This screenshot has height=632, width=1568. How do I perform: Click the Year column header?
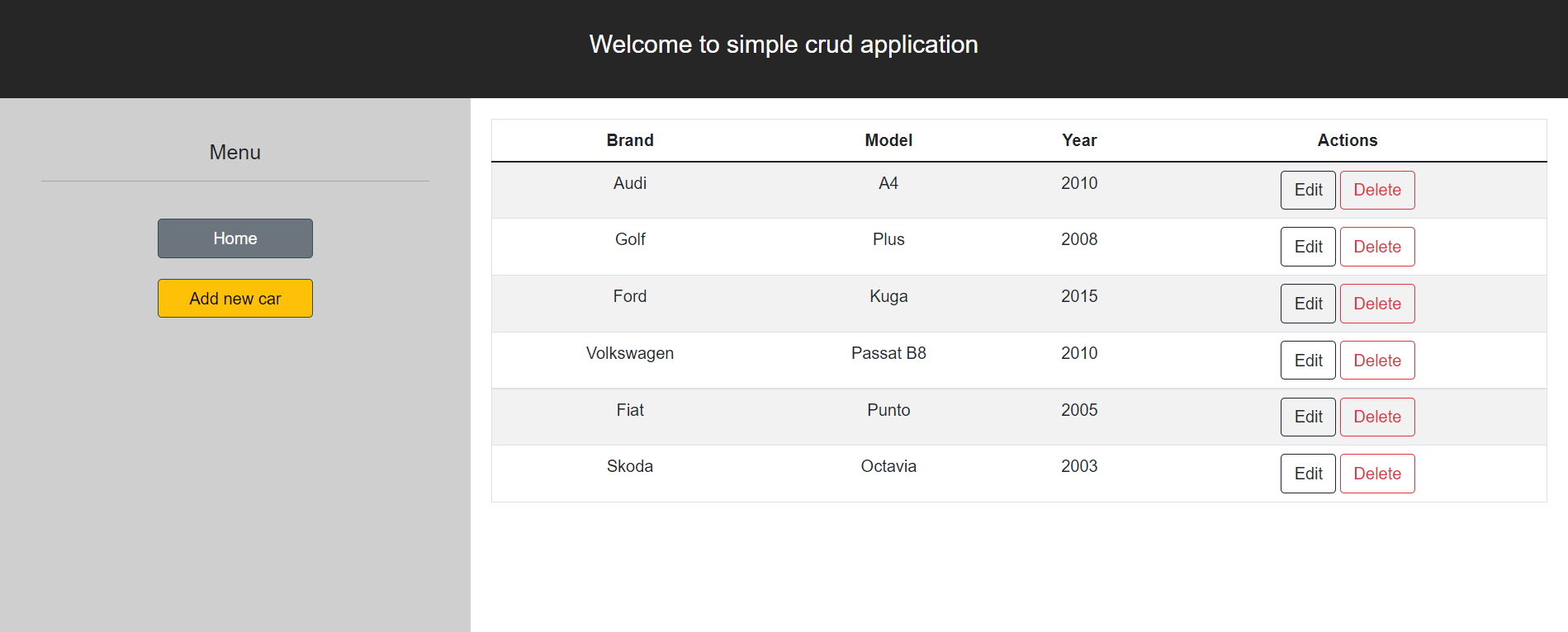pyautogui.click(x=1079, y=140)
